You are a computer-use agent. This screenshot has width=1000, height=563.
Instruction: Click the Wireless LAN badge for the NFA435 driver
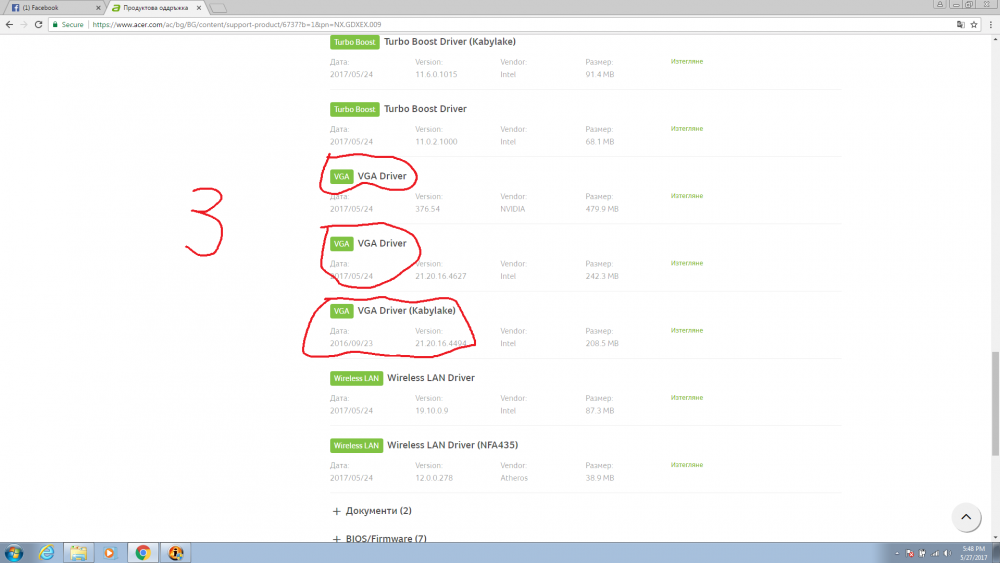pyautogui.click(x=356, y=446)
